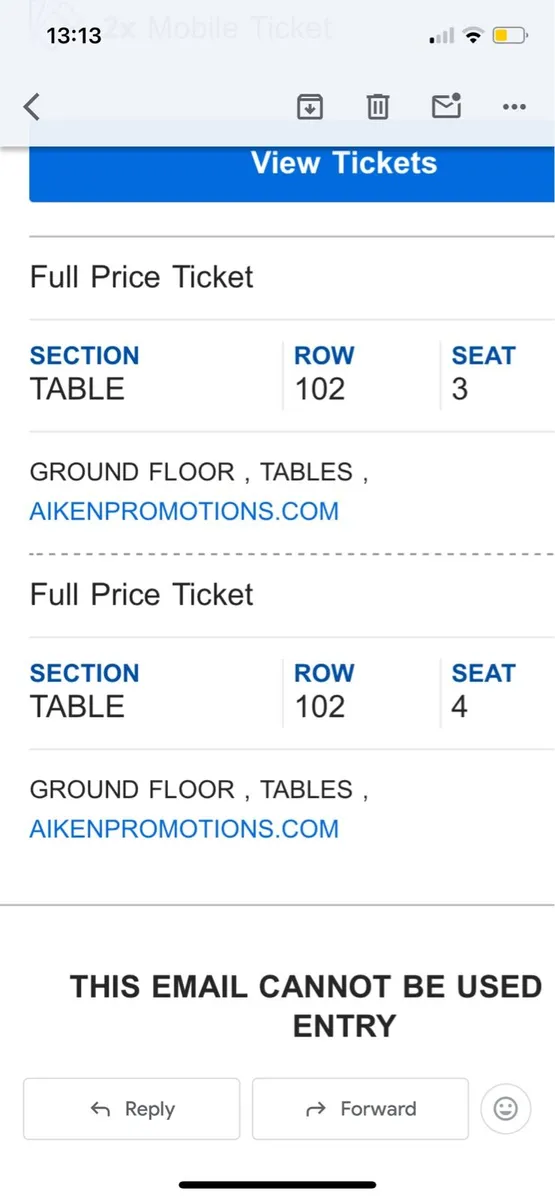Tap seat 3 value in first ticket

coord(459,388)
